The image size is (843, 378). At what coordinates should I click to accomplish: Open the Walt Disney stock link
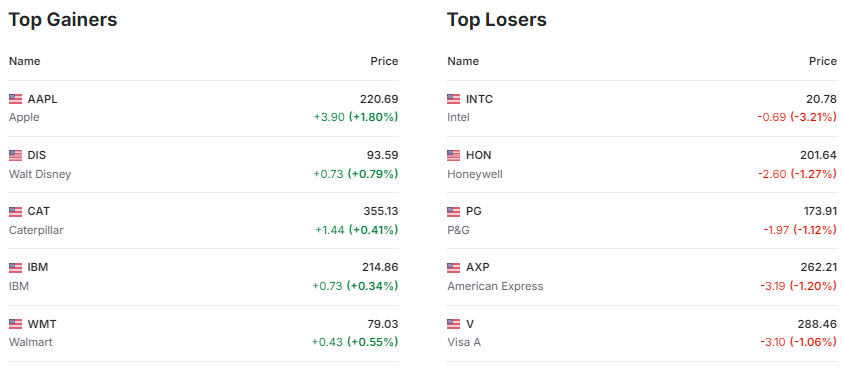(40, 174)
